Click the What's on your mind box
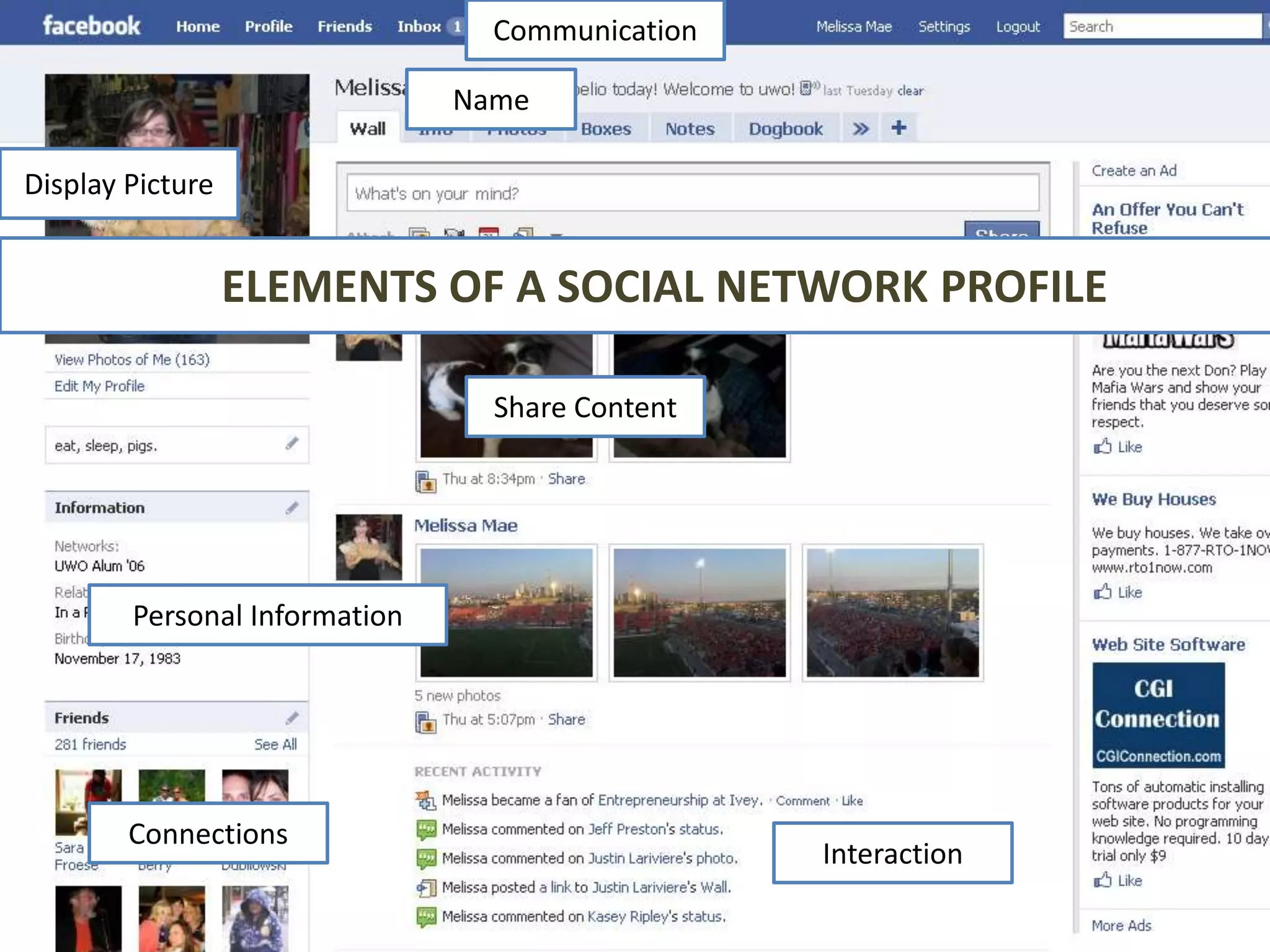Viewport: 1270px width, 952px height. coord(693,193)
